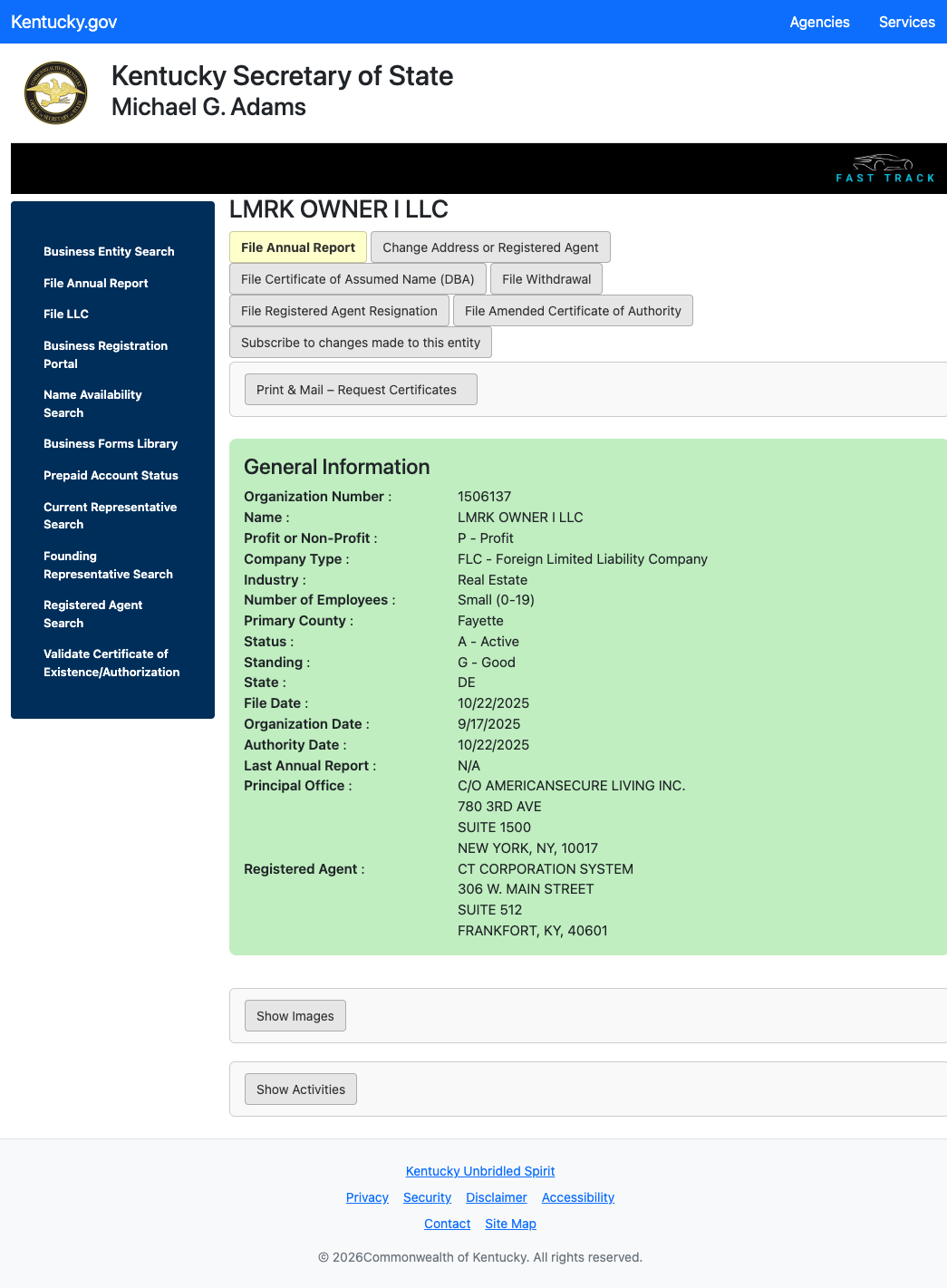Image resolution: width=947 pixels, height=1288 pixels.
Task: Open the Contact footer link
Action: click(x=448, y=1224)
